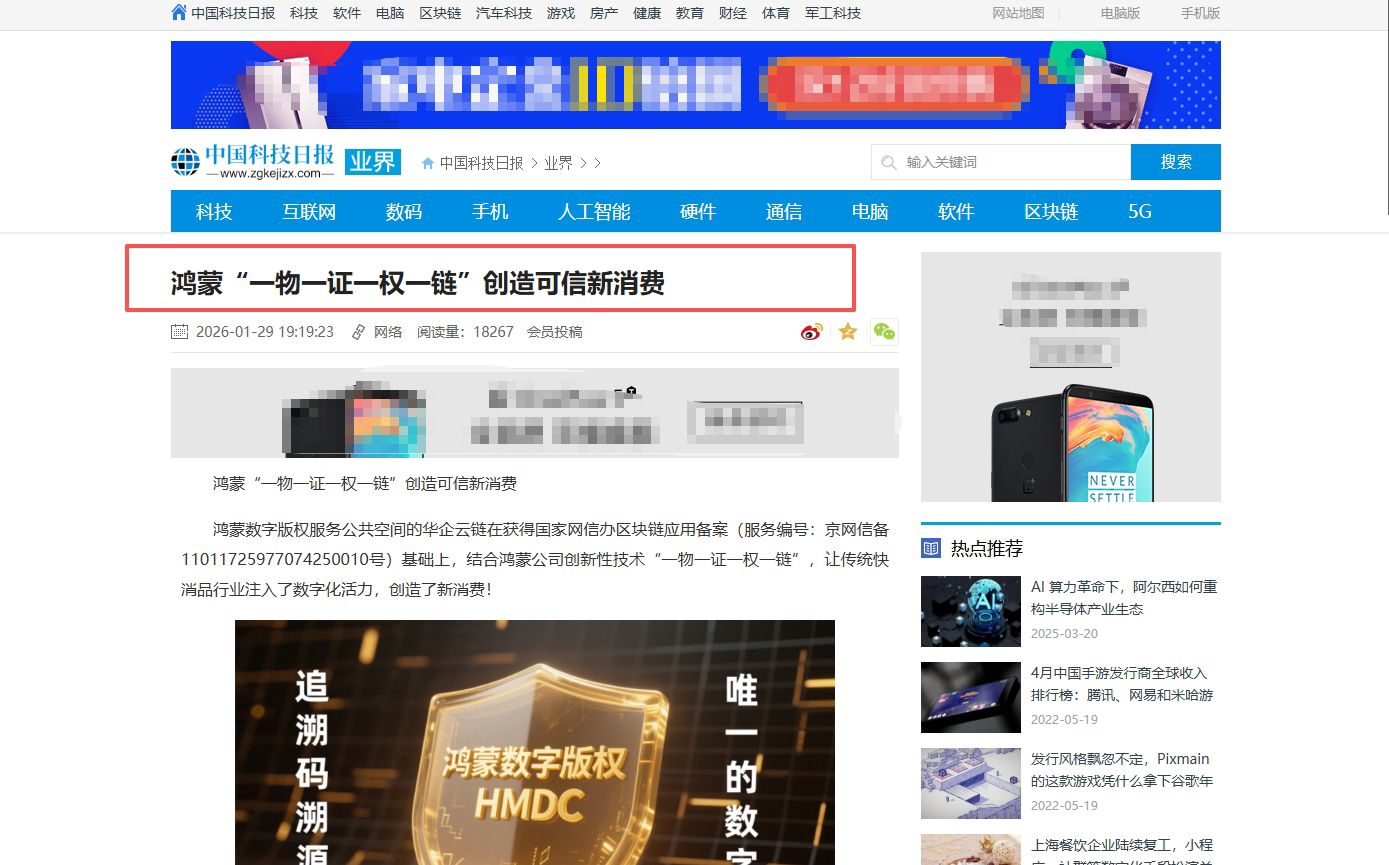This screenshot has width=1389, height=865.
Task: Open the 人工智能 navigation tab
Action: (594, 211)
